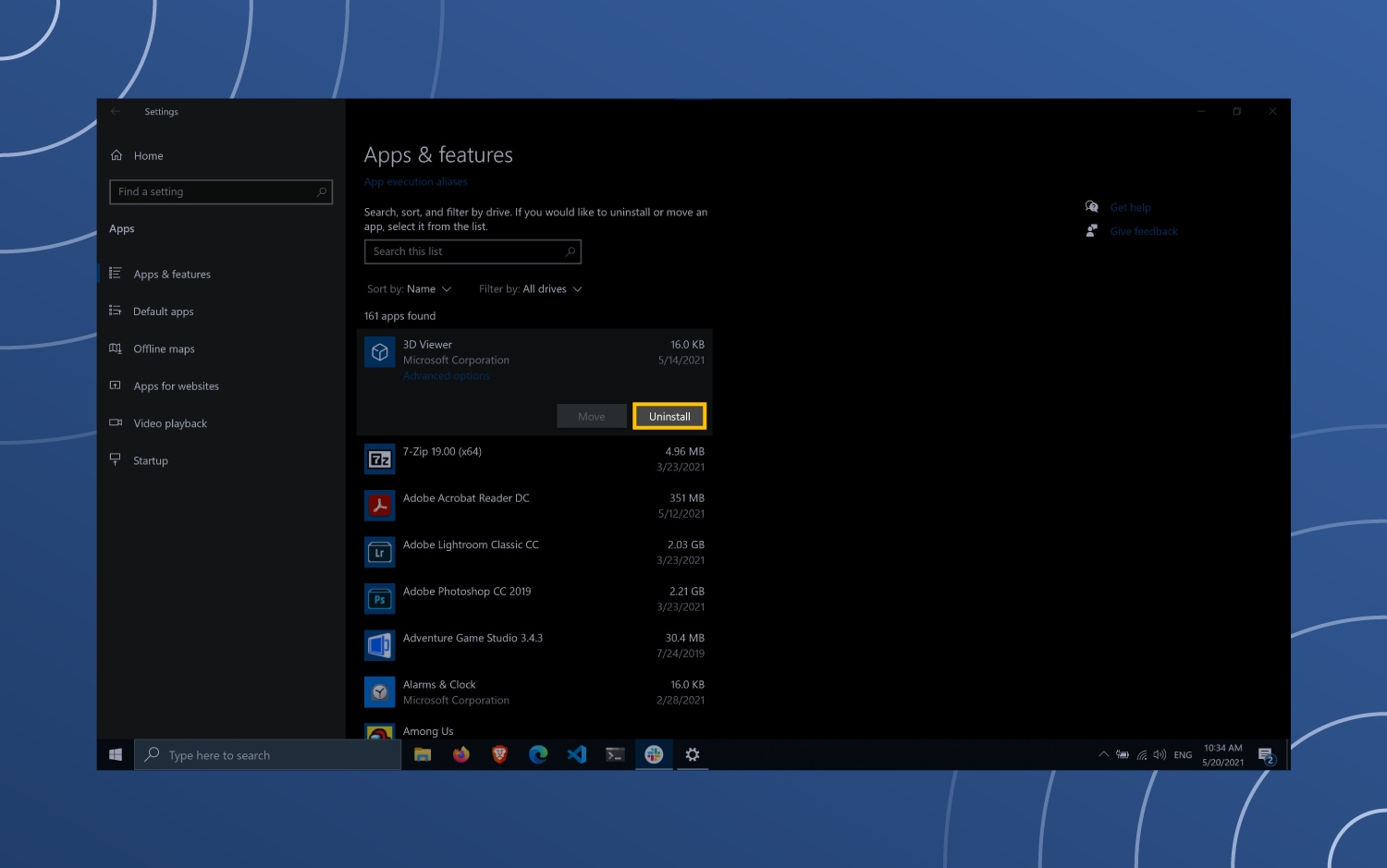Click the Get help chat icon
Viewport: 1387px width, 868px height.
1092,207
